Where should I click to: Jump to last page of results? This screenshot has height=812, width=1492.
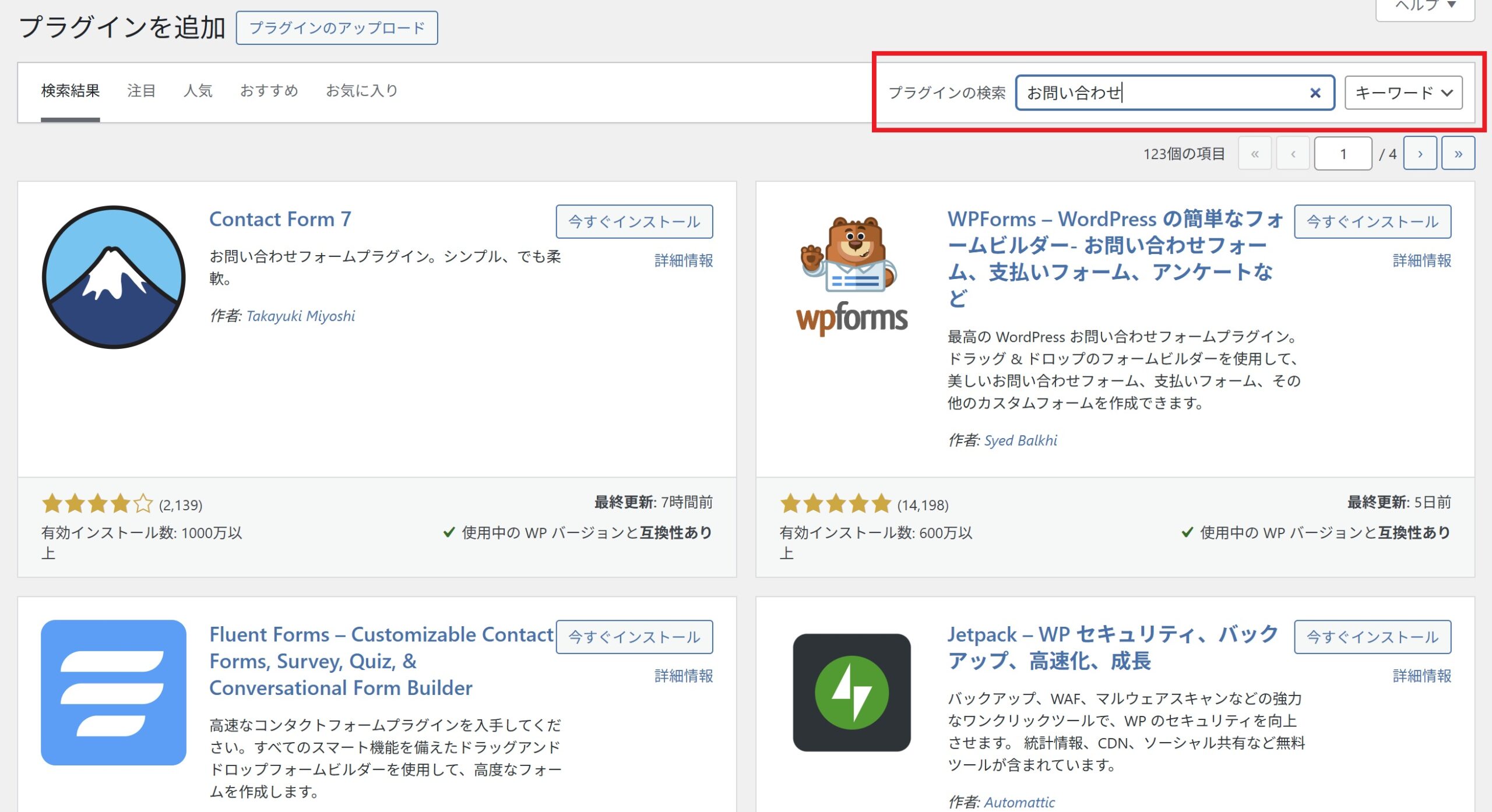[1458, 154]
